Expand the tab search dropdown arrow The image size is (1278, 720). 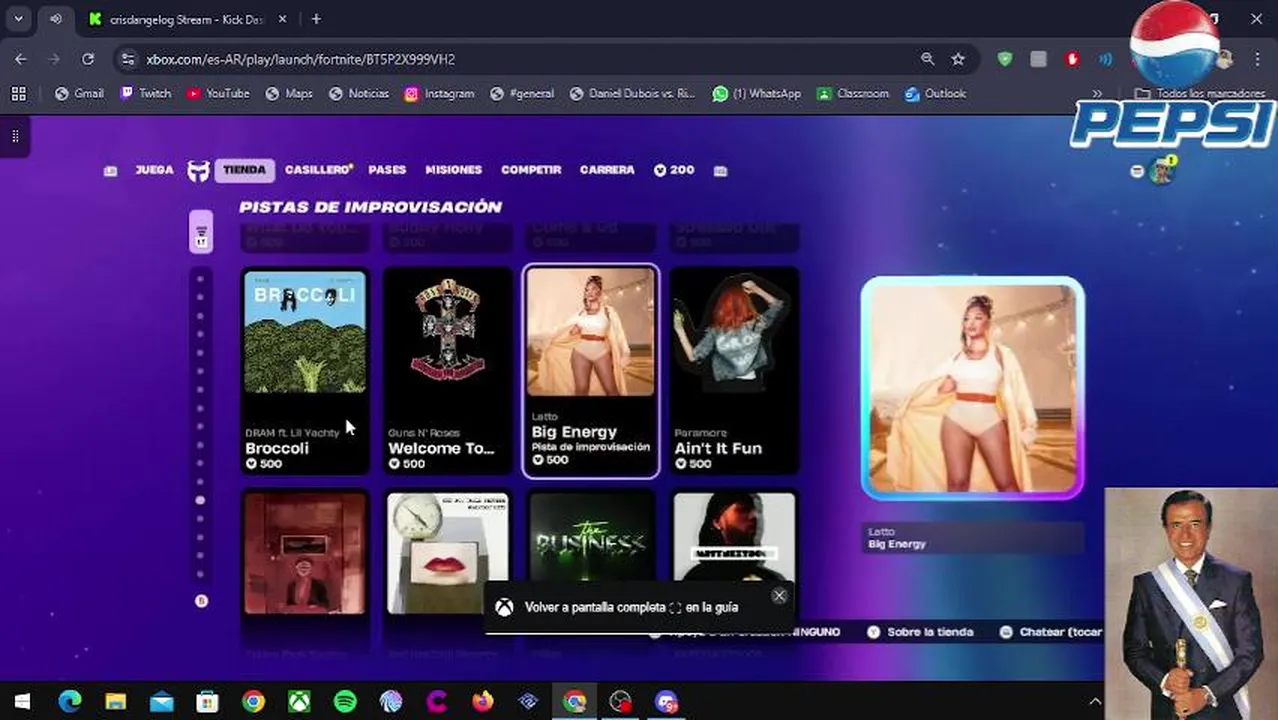(18, 19)
